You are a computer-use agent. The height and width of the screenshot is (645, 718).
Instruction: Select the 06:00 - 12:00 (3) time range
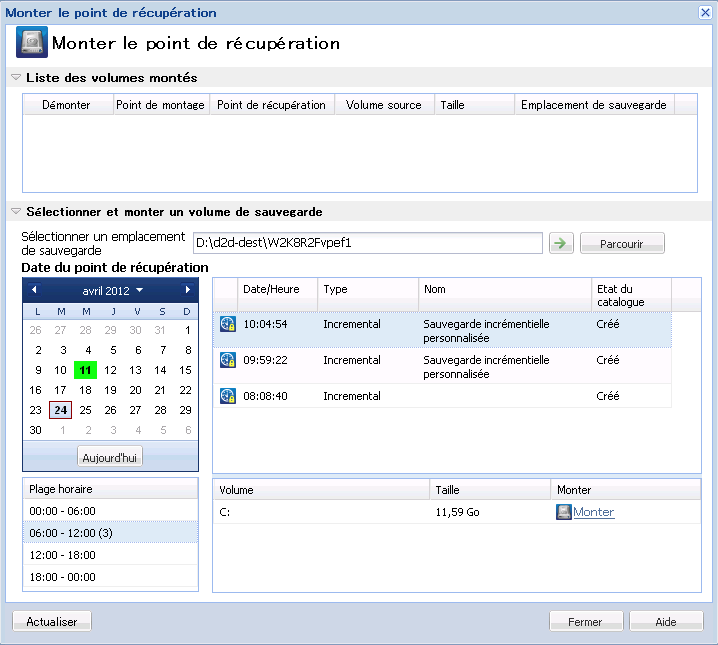[x=70, y=532]
